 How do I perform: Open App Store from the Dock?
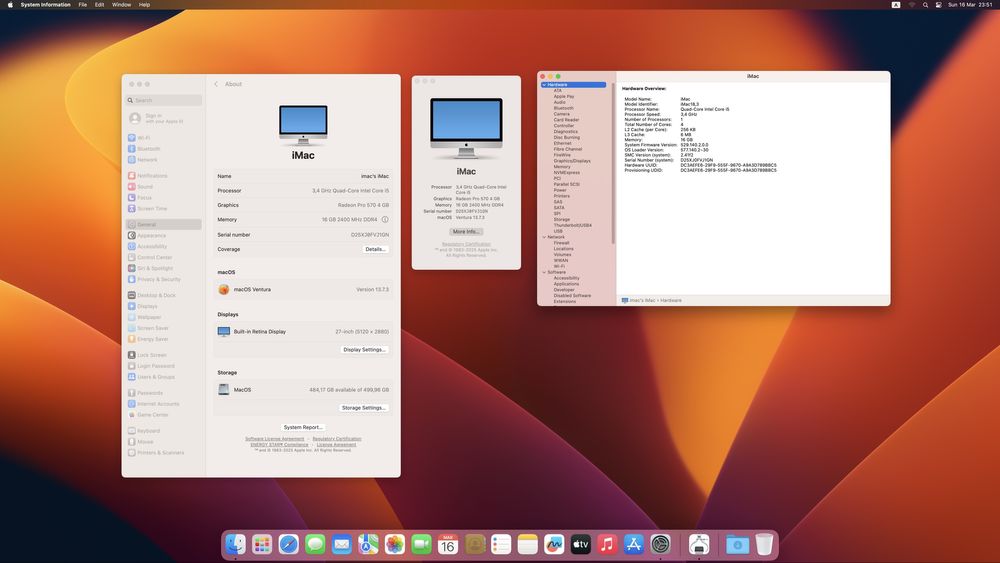(633, 545)
